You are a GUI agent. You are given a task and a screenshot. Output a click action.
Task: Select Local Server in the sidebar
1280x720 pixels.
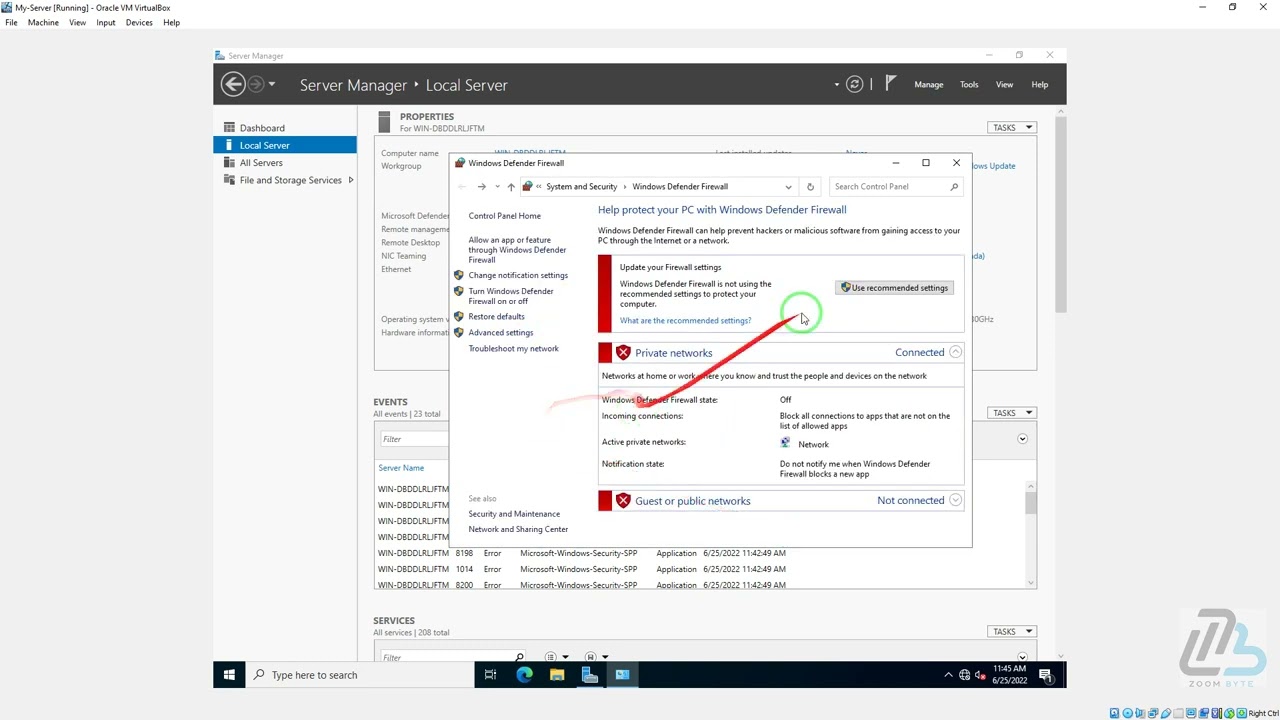285,145
